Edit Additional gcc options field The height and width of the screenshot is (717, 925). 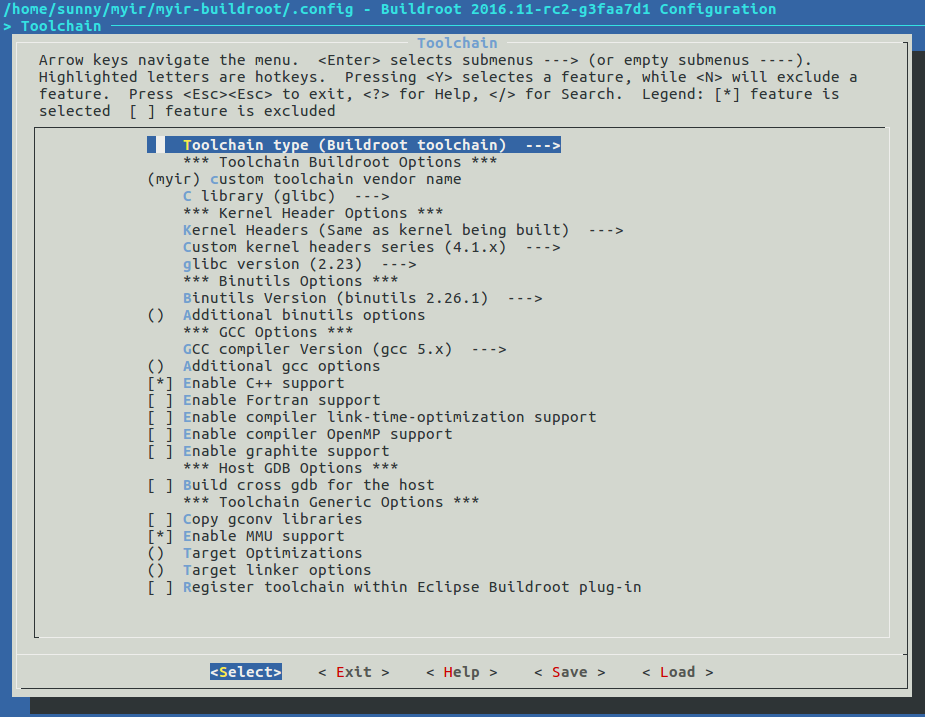pos(264,366)
